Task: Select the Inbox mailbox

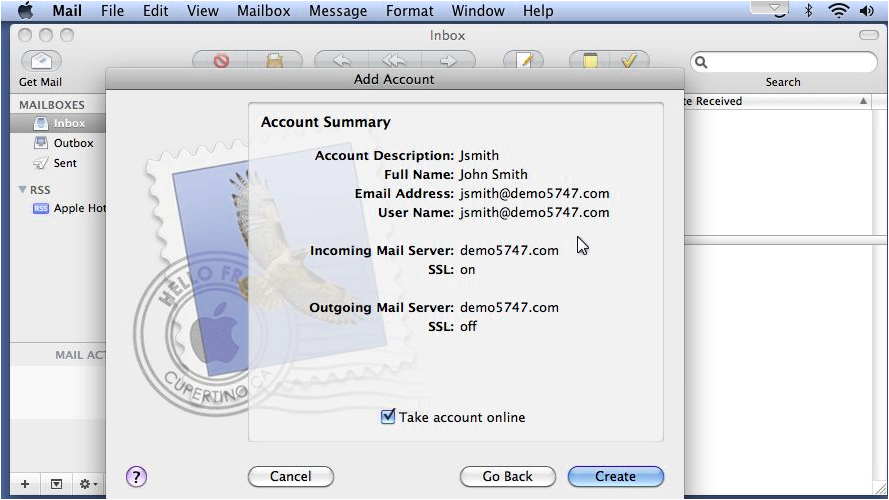Action: click(57, 123)
